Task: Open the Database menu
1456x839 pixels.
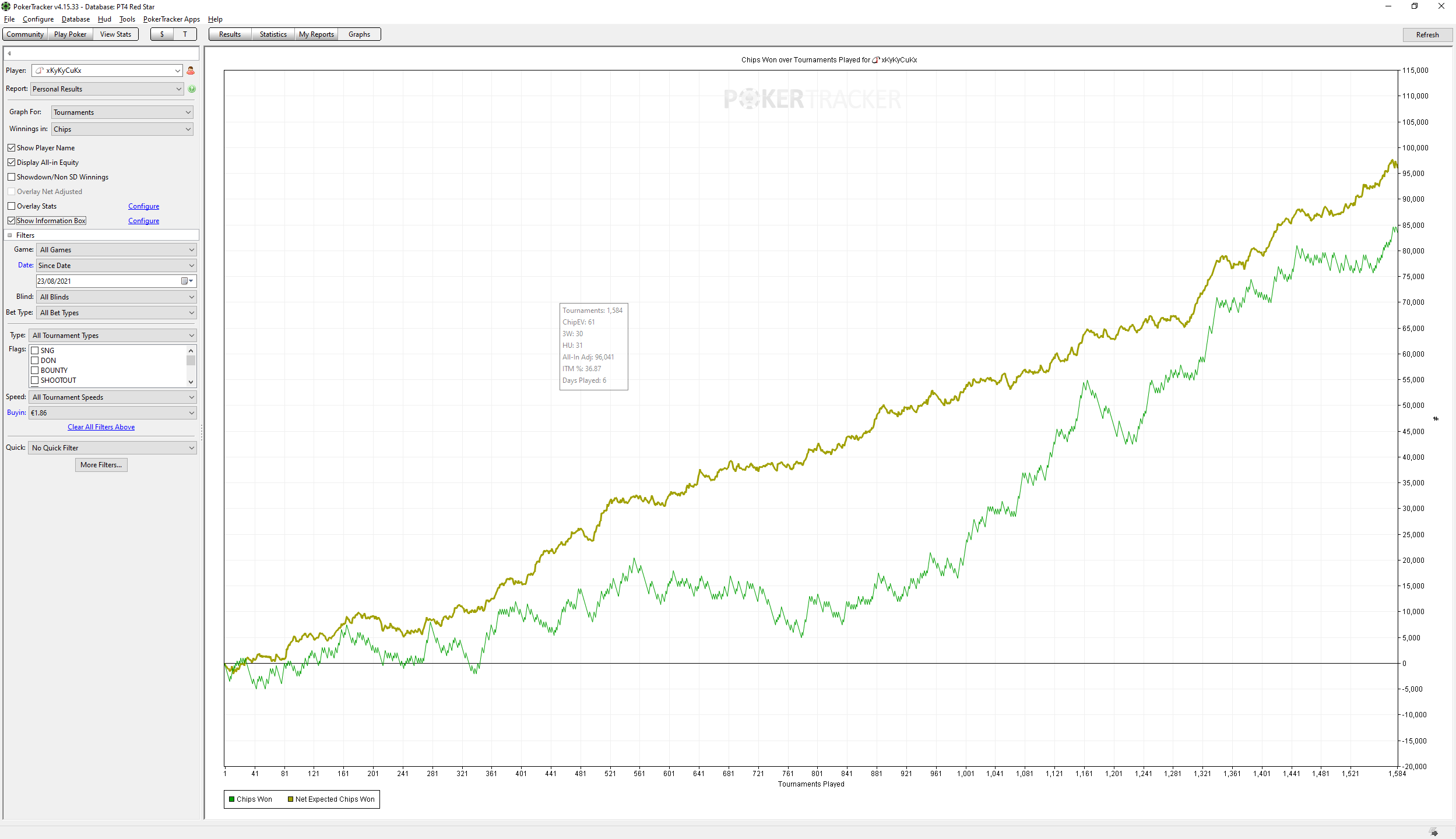Action: [75, 19]
